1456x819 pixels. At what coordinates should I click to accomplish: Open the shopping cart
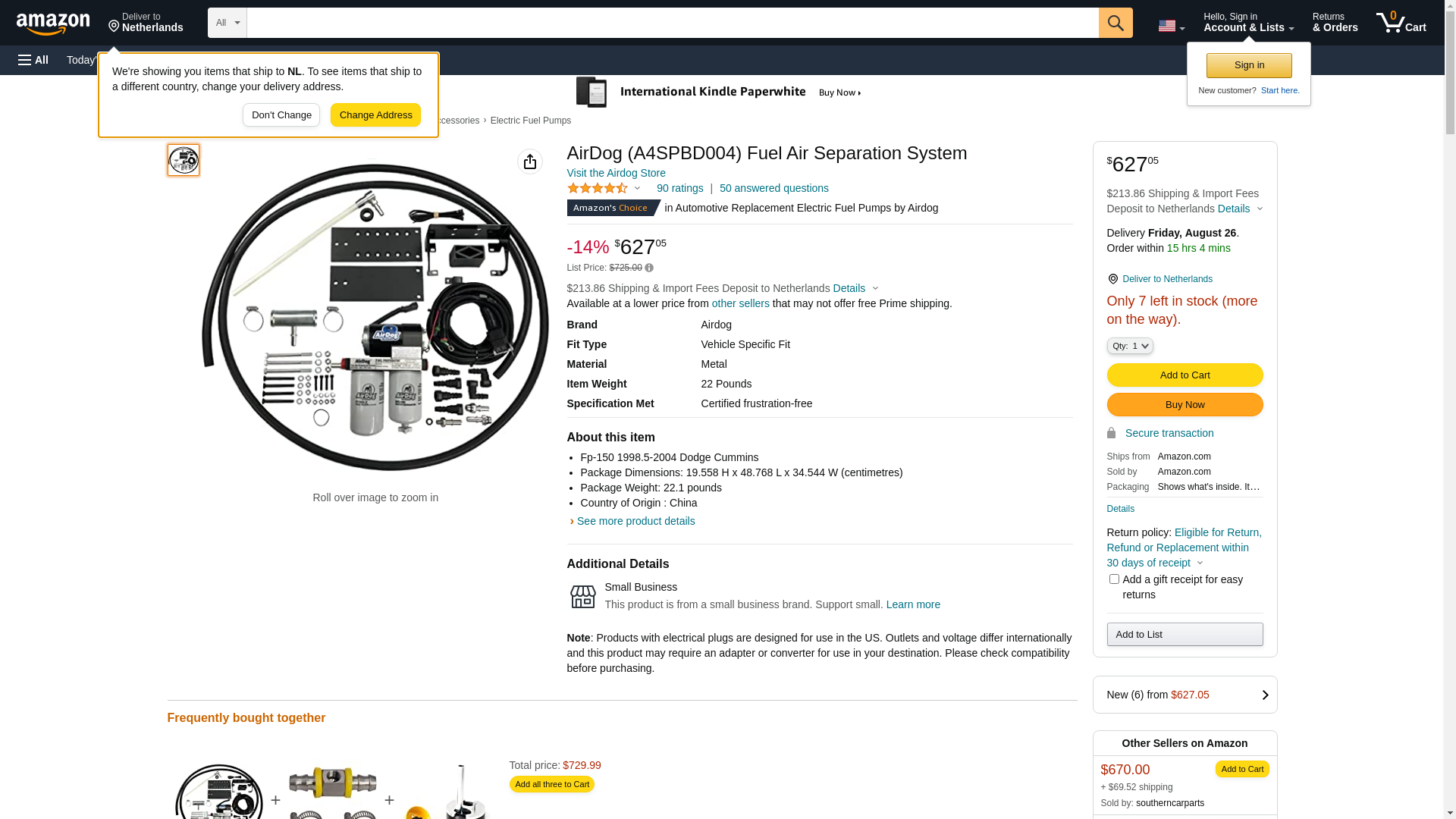[x=1401, y=23]
